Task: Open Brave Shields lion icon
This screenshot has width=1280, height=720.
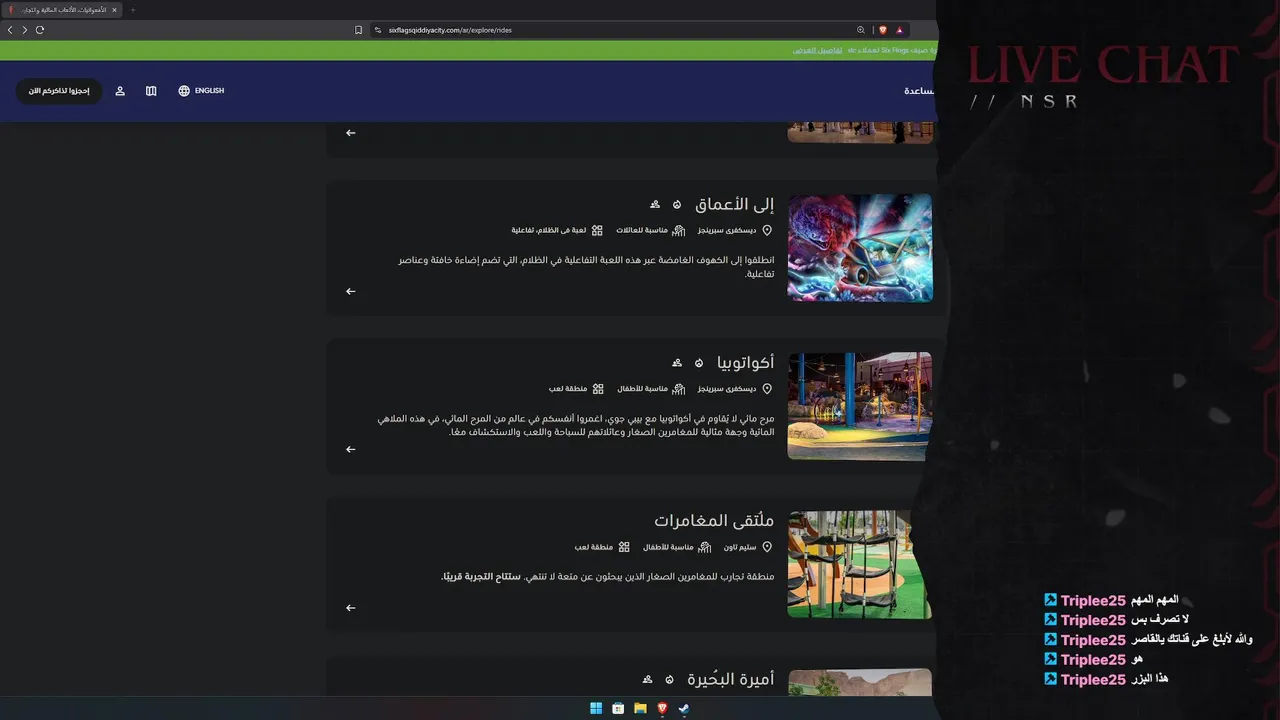Action: (883, 30)
